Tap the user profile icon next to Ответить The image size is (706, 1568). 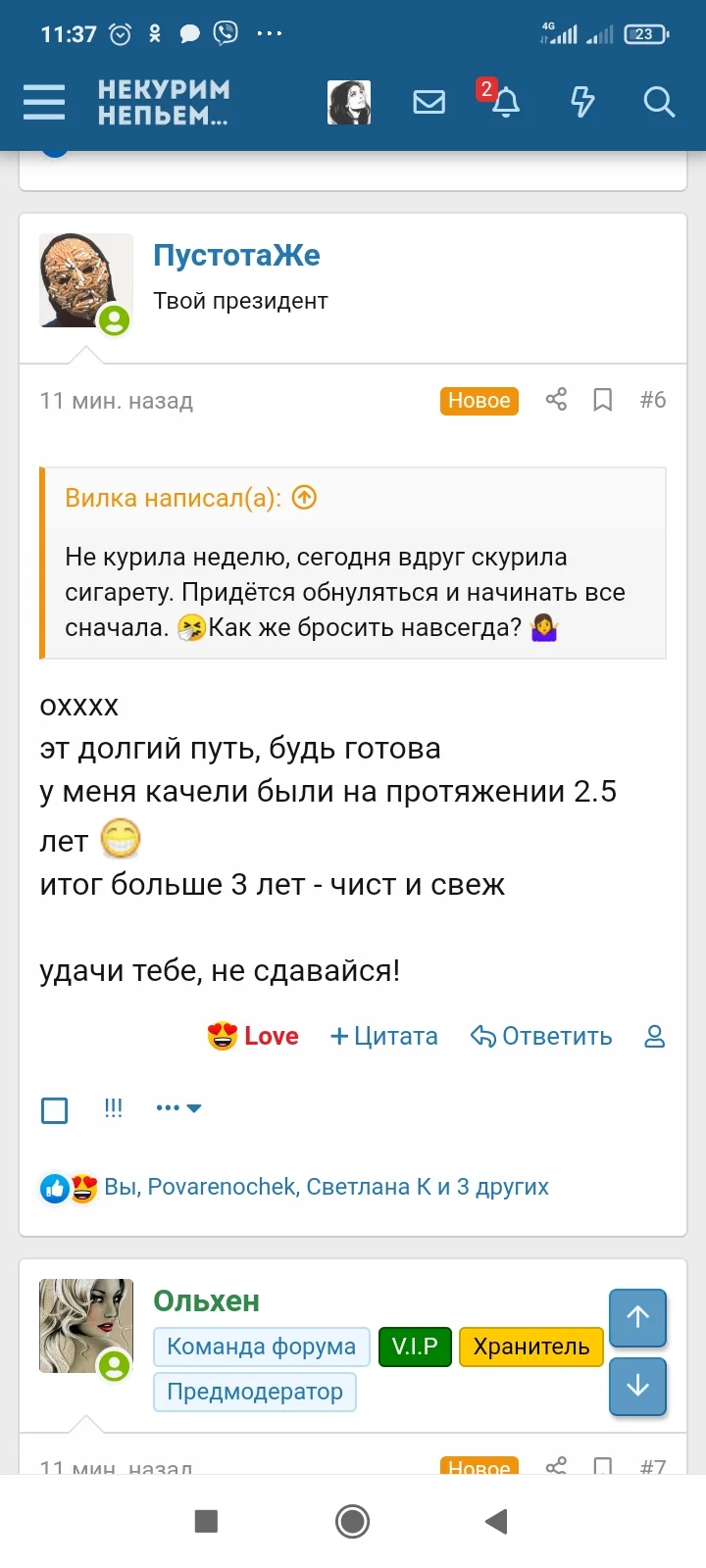(653, 1036)
